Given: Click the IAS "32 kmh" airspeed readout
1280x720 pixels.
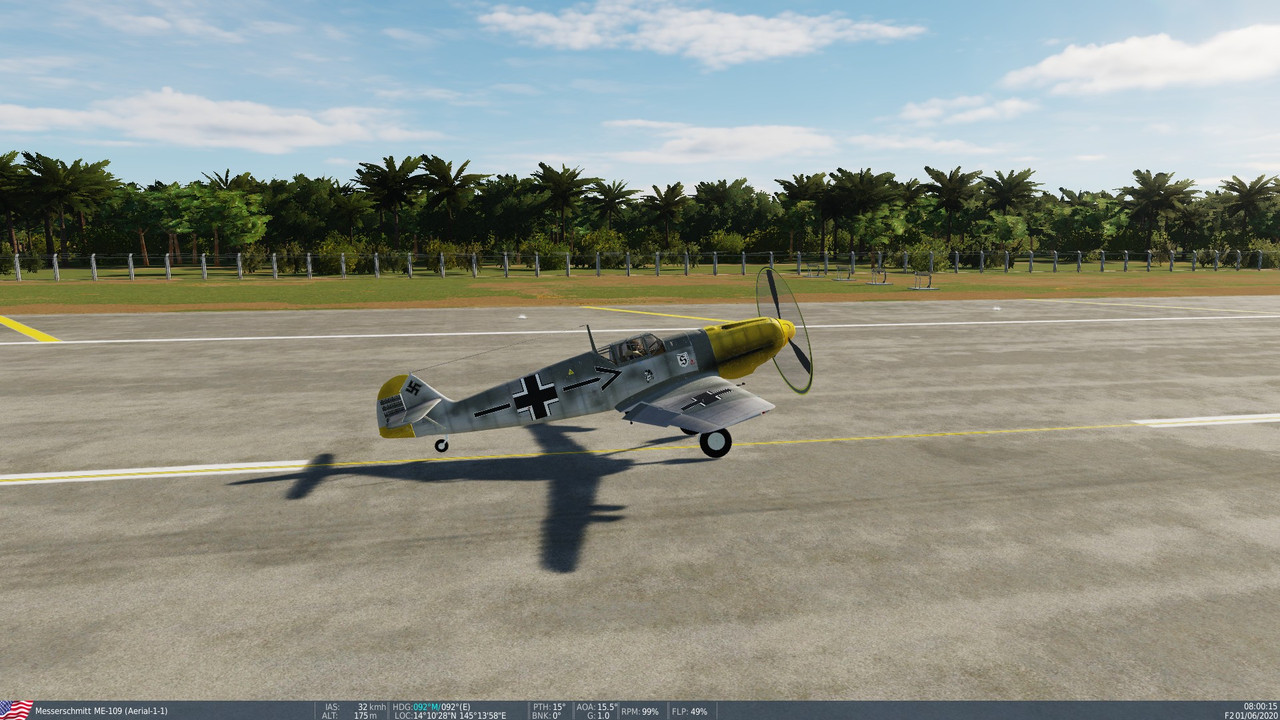Looking at the screenshot, I should click(371, 707).
